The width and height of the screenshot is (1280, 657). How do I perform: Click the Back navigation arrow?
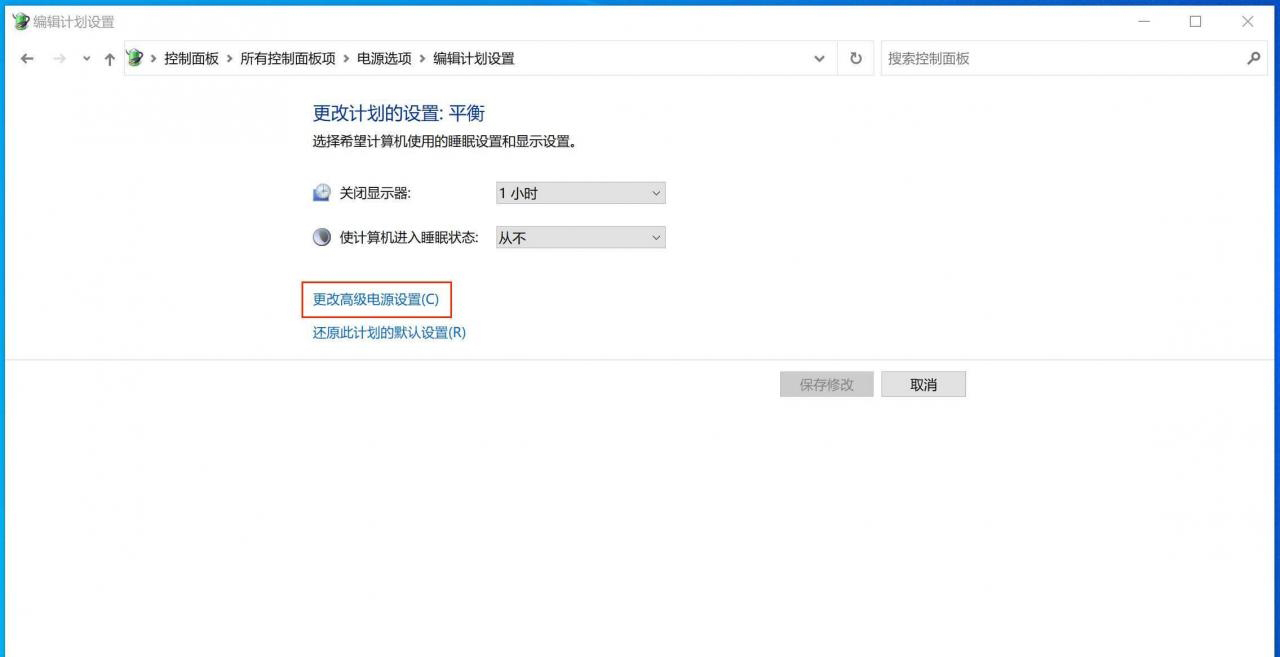(x=27, y=59)
